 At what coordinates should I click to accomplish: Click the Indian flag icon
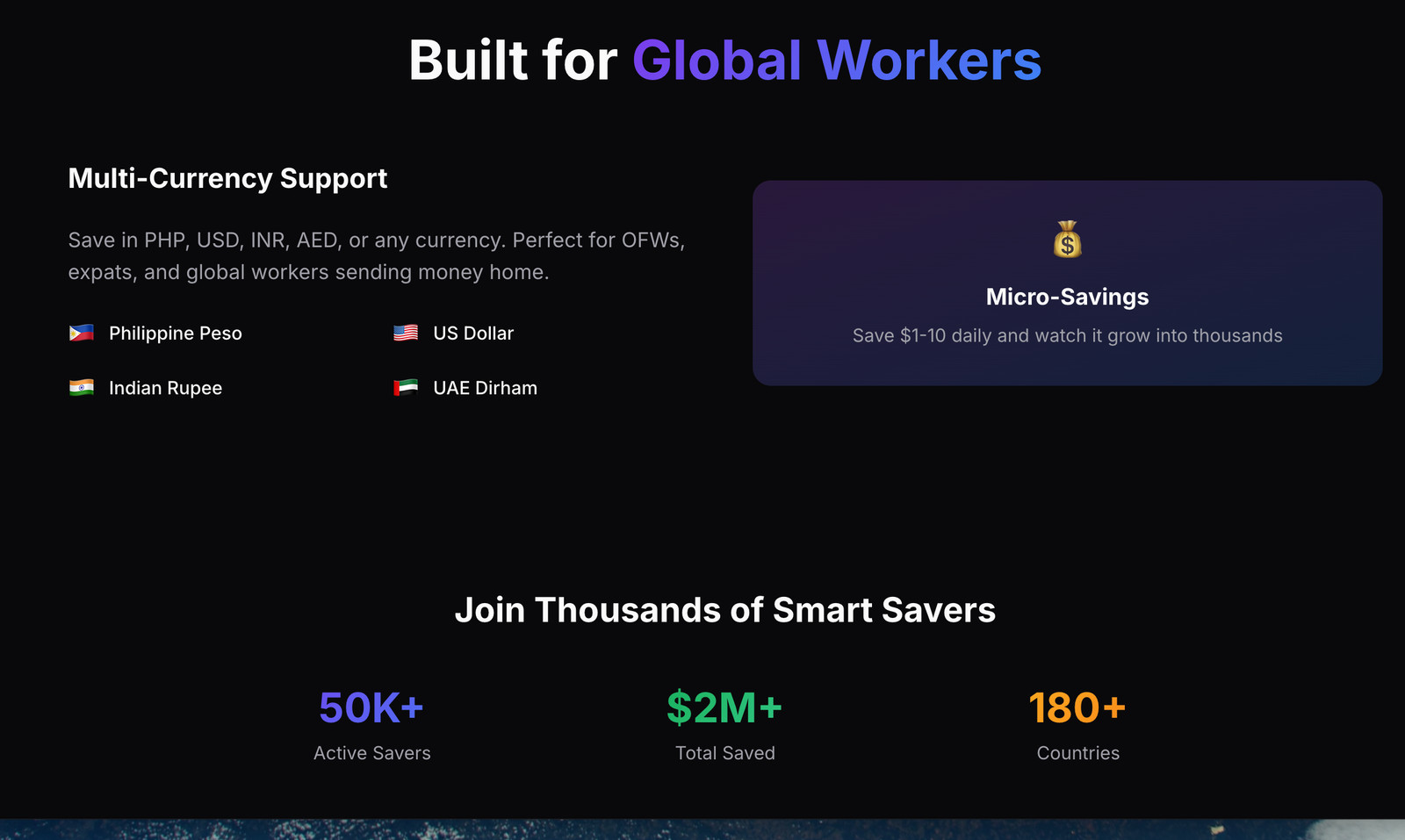(x=82, y=388)
